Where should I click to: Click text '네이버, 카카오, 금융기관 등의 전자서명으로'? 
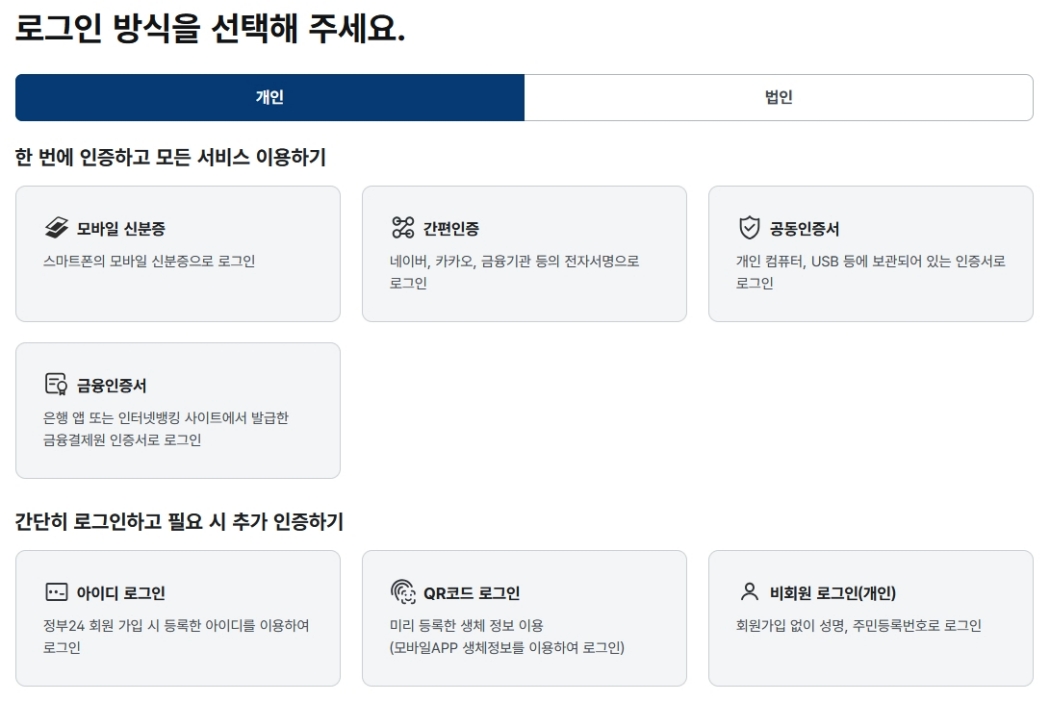coord(514,261)
